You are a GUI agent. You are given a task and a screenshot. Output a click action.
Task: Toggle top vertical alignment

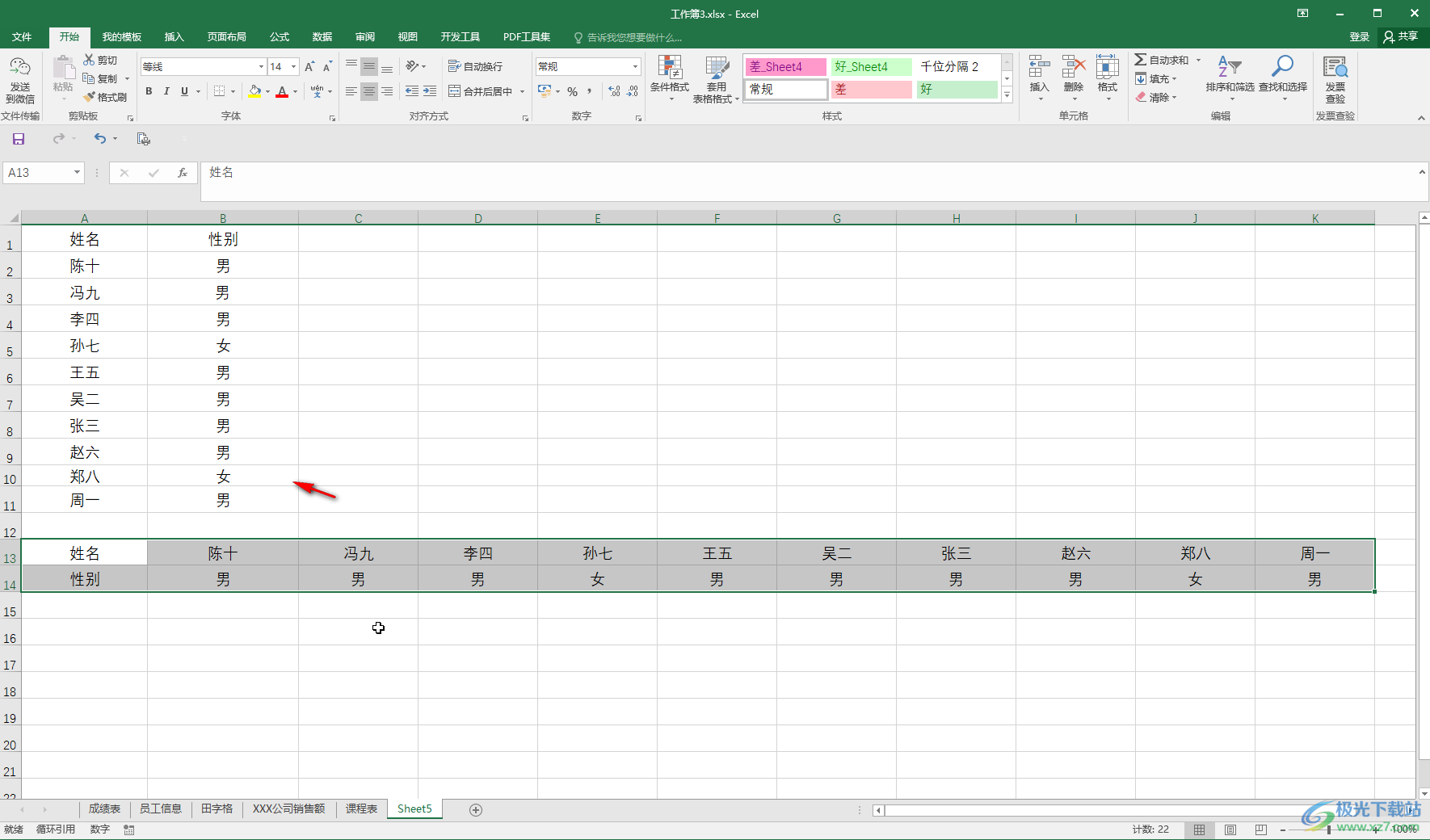pyautogui.click(x=351, y=66)
